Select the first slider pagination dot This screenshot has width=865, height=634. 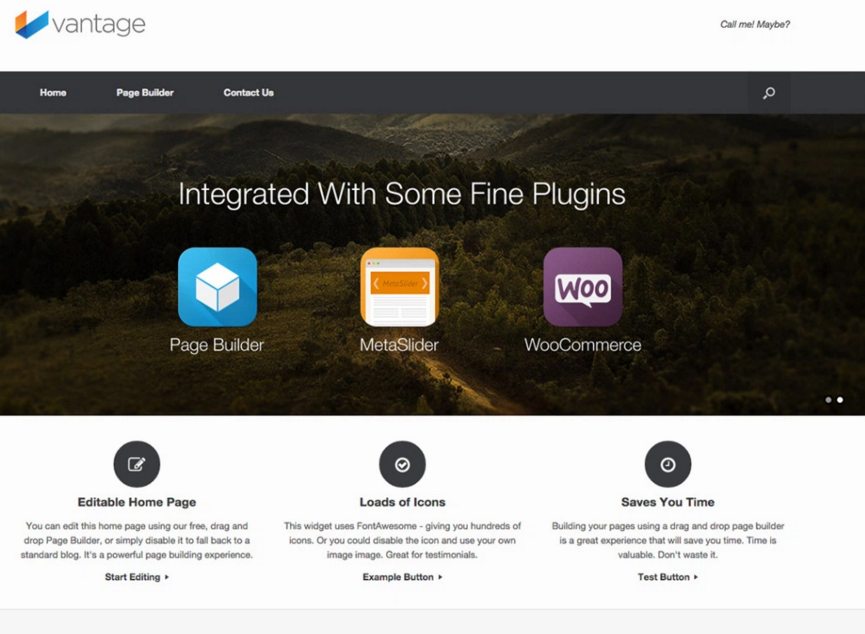coord(828,400)
